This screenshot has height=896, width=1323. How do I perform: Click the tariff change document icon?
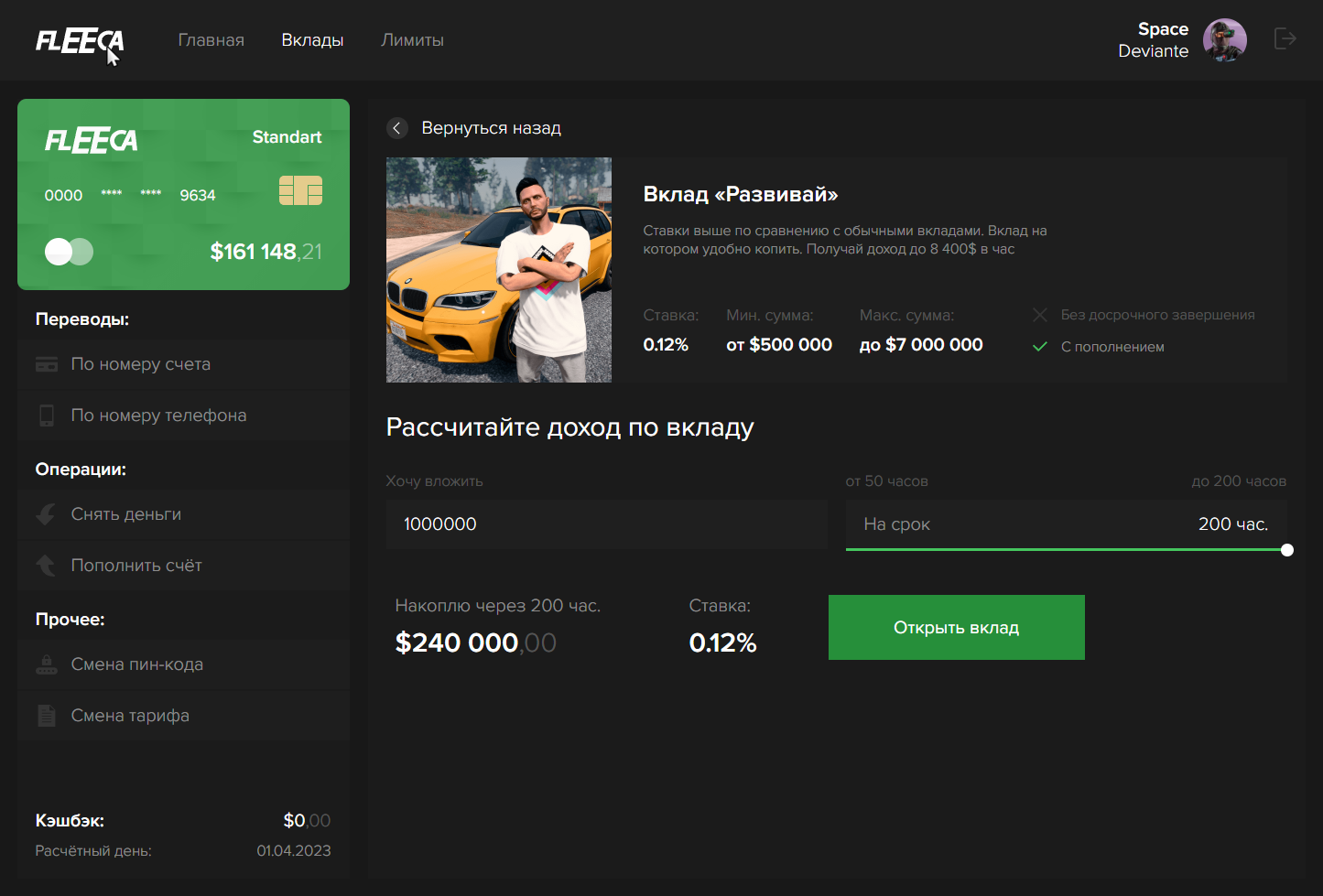46,716
